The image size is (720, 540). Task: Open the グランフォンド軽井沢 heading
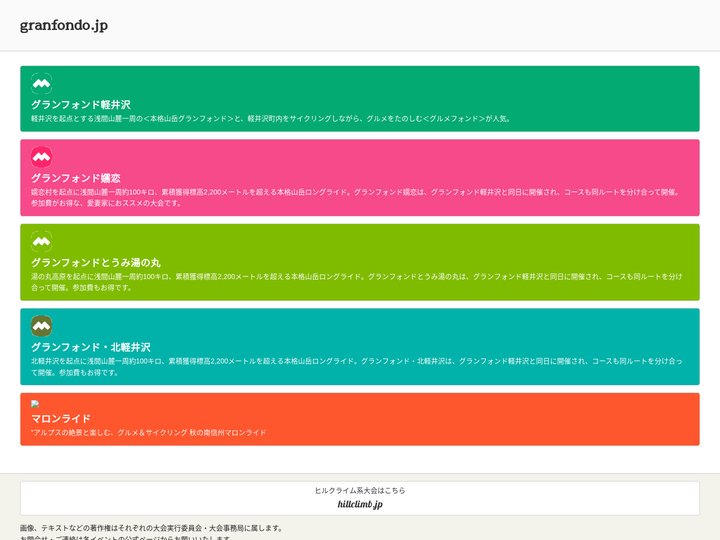tap(81, 105)
